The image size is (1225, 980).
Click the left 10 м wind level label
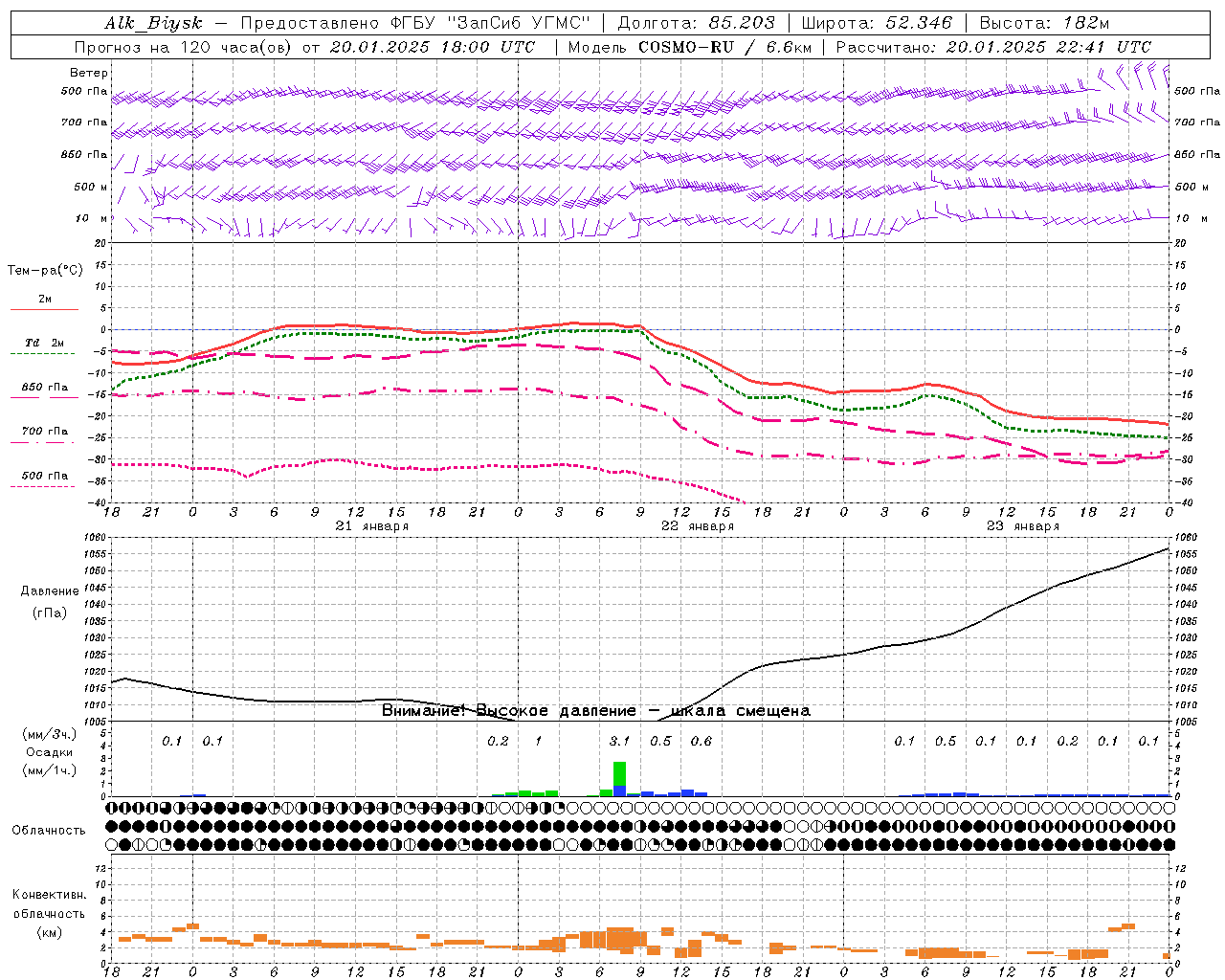tap(92, 218)
